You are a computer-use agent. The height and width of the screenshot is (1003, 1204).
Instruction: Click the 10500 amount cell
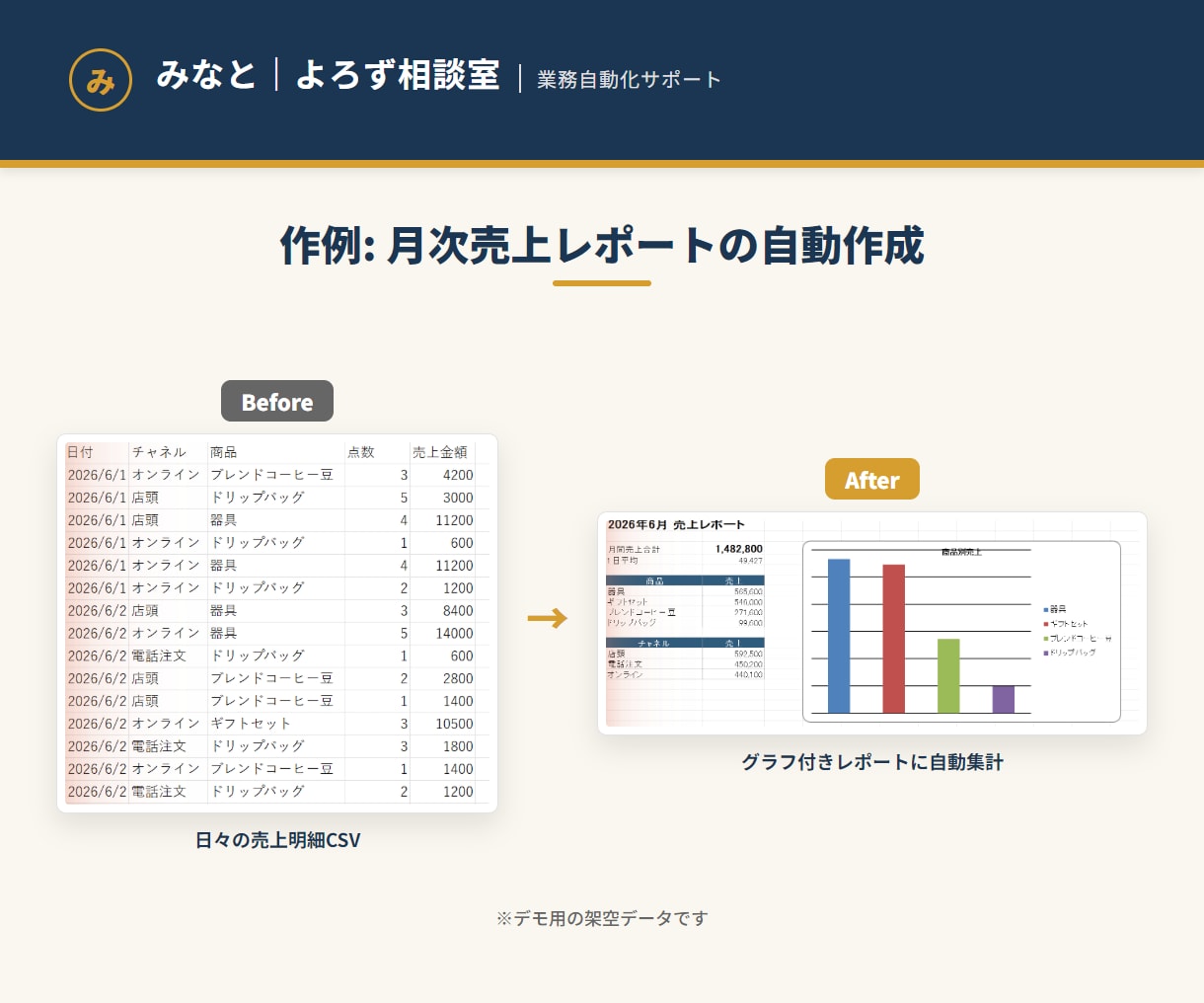coord(455,724)
